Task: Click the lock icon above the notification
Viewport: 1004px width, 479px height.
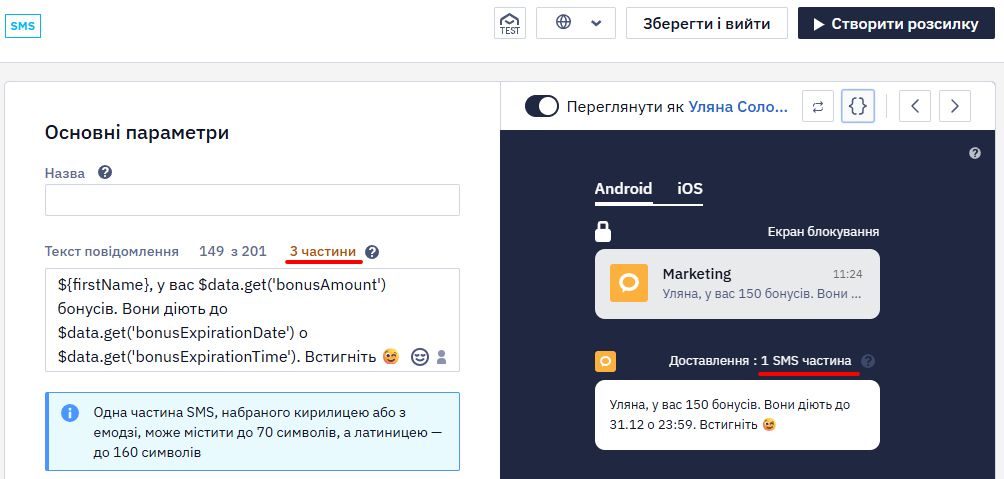Action: (x=603, y=231)
